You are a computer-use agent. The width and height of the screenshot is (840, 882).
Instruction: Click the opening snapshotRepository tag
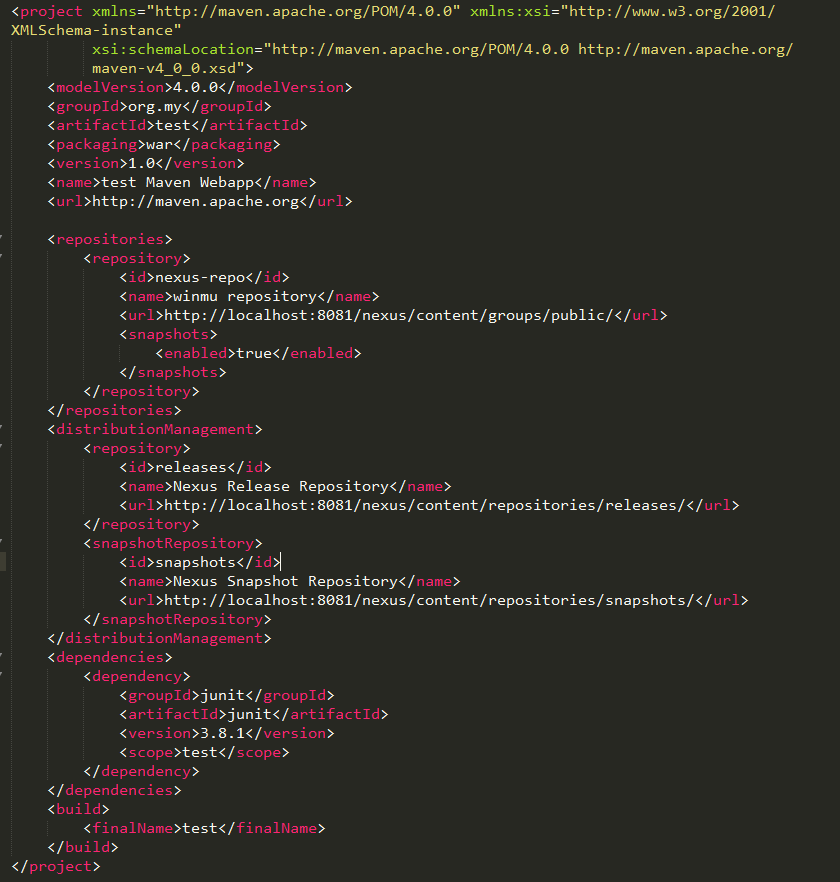(x=173, y=543)
